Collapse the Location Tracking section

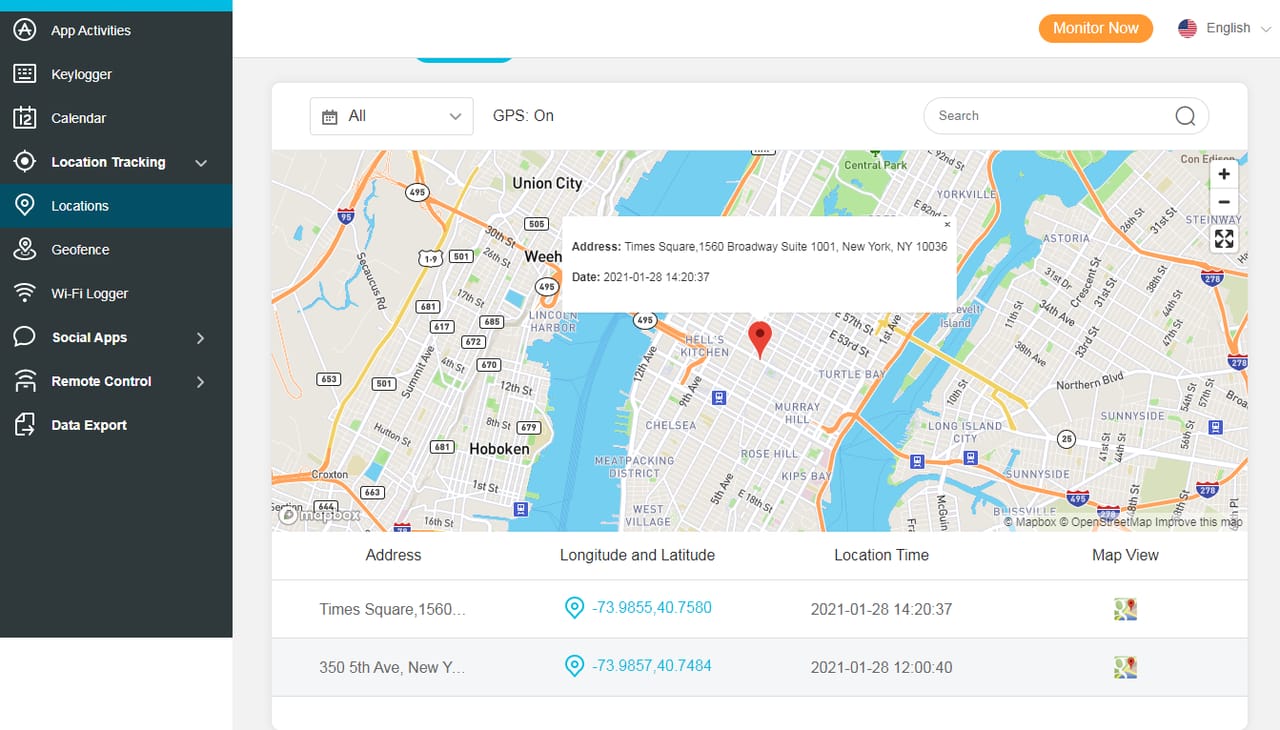[x=201, y=163]
